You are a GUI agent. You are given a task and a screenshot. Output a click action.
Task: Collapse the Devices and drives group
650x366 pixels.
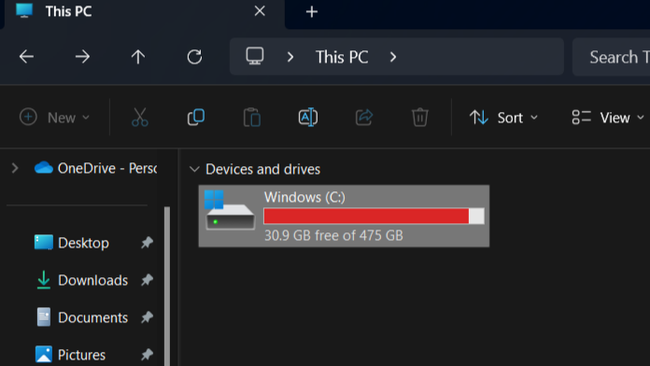tap(194, 169)
